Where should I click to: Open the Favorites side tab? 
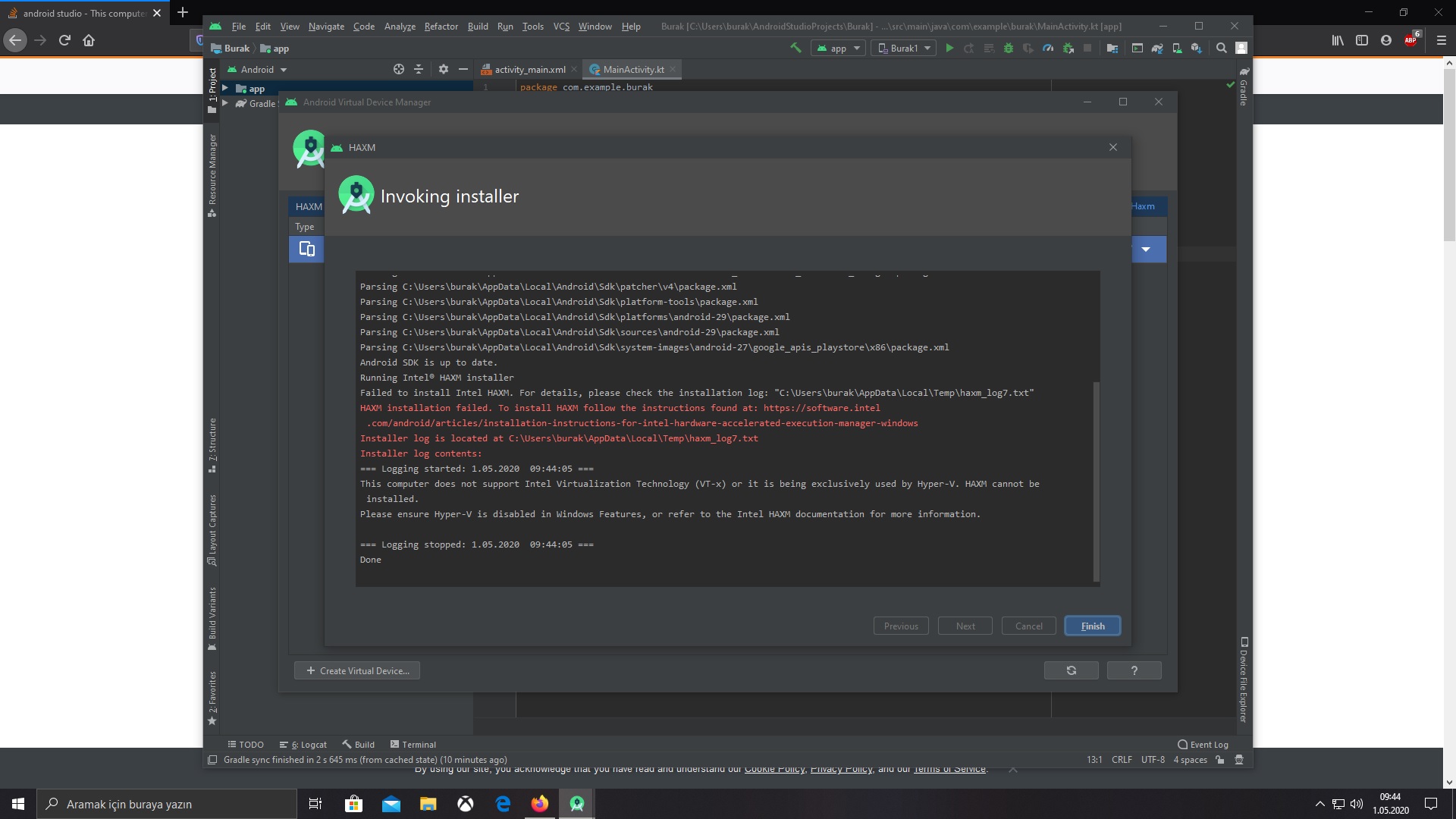pyautogui.click(x=212, y=698)
